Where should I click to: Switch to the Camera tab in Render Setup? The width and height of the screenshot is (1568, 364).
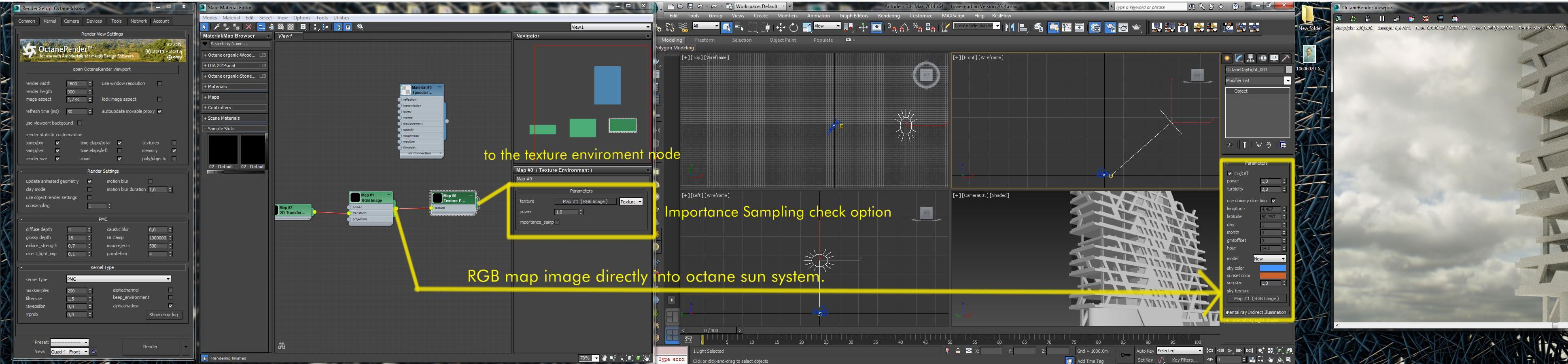pyautogui.click(x=71, y=21)
